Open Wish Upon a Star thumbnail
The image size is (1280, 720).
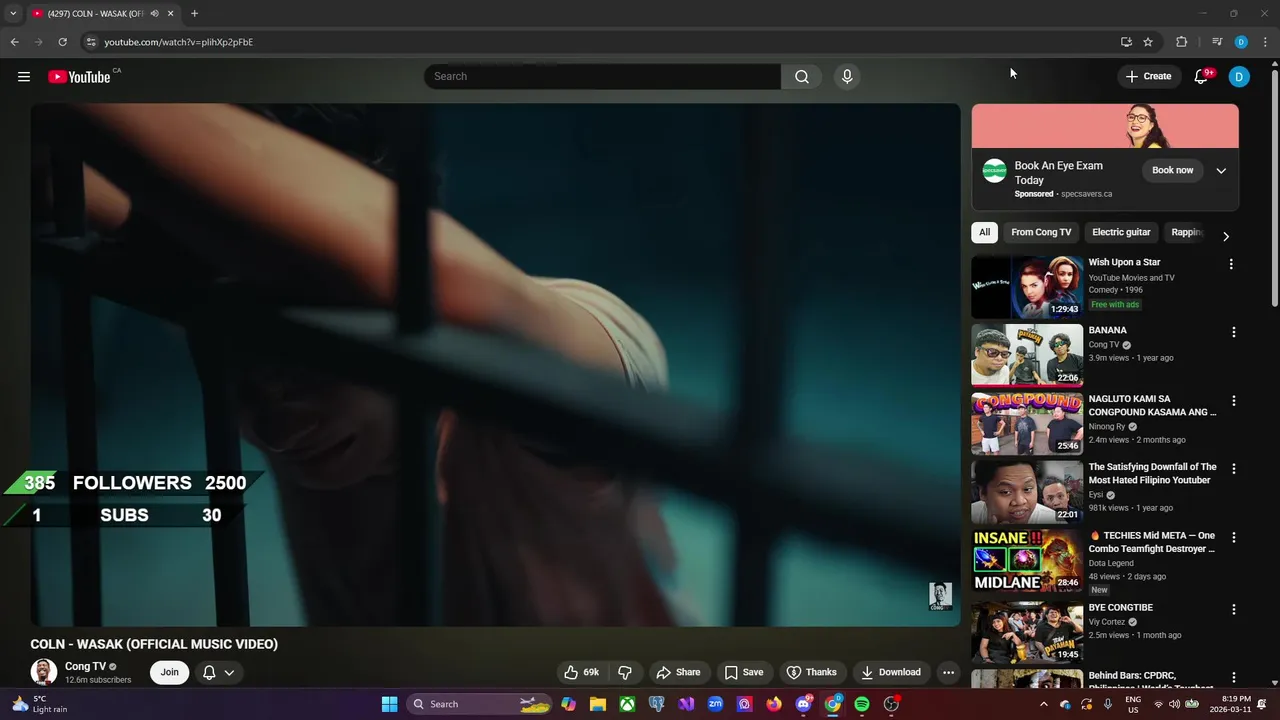point(1027,287)
